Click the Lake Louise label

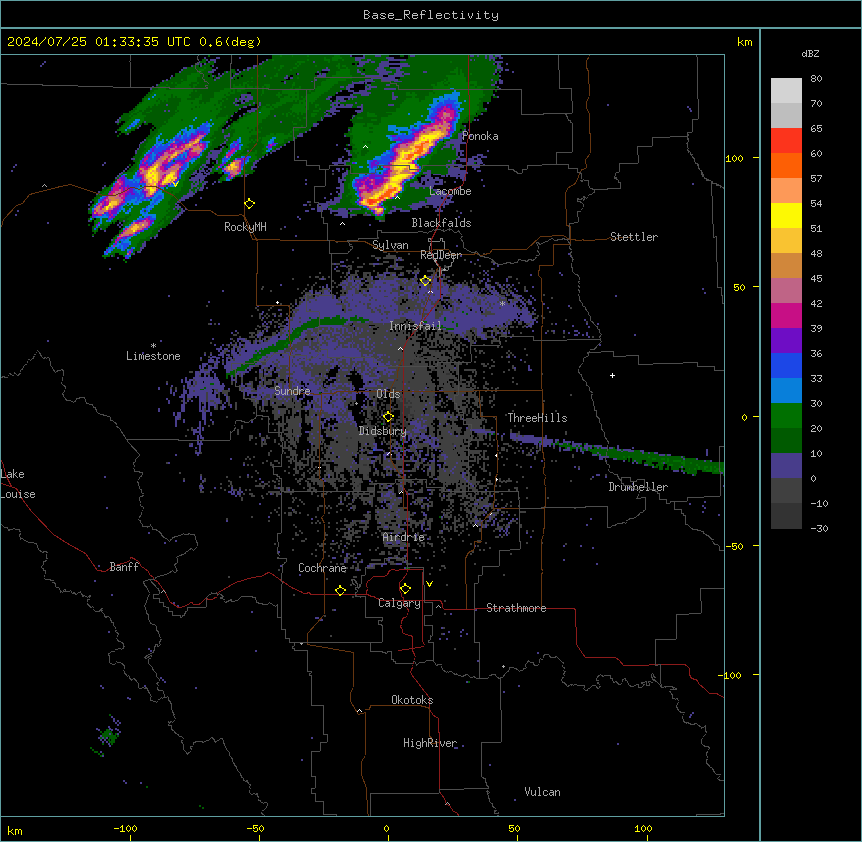click(x=18, y=484)
